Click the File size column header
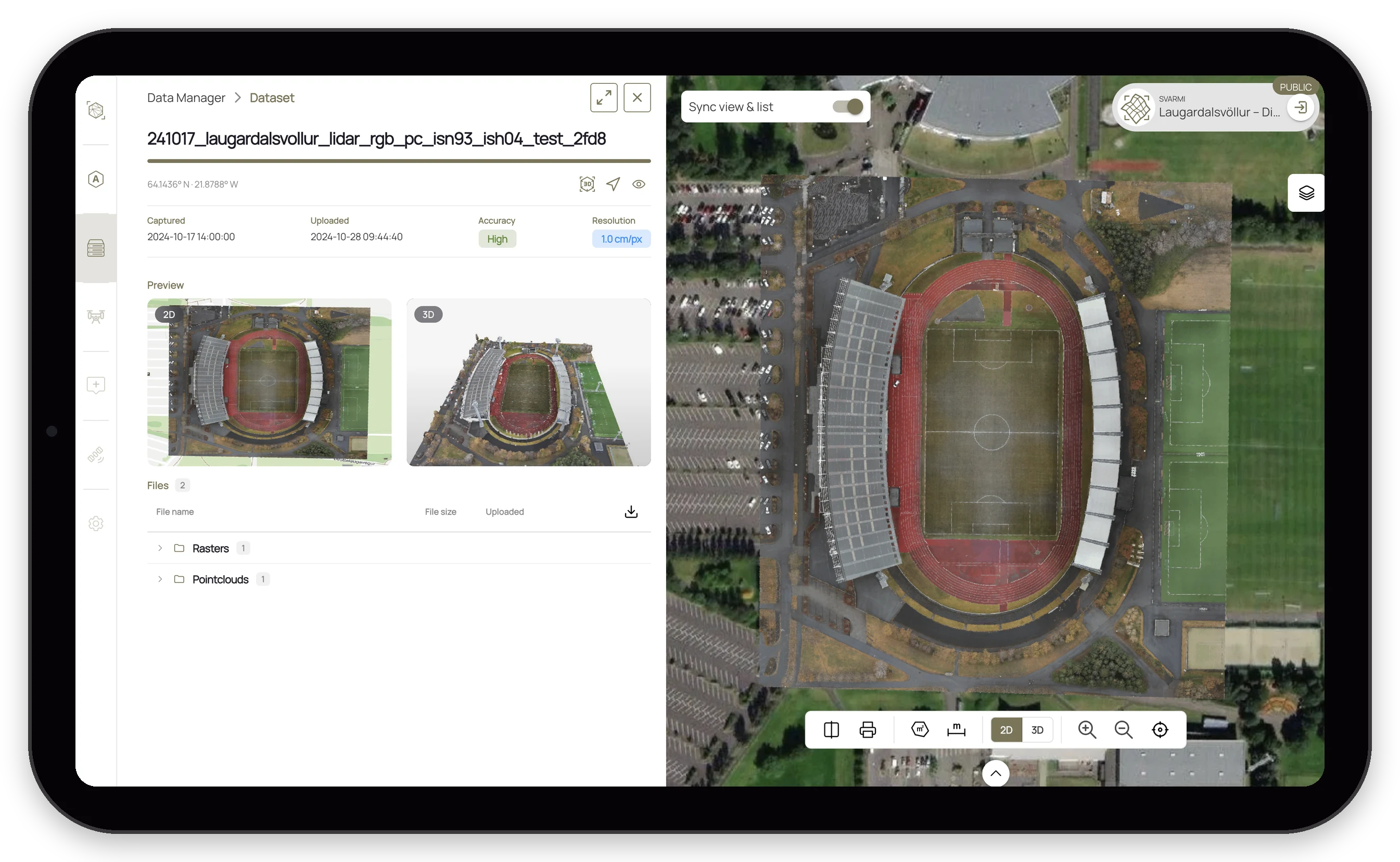This screenshot has height=862, width=1400. point(441,512)
